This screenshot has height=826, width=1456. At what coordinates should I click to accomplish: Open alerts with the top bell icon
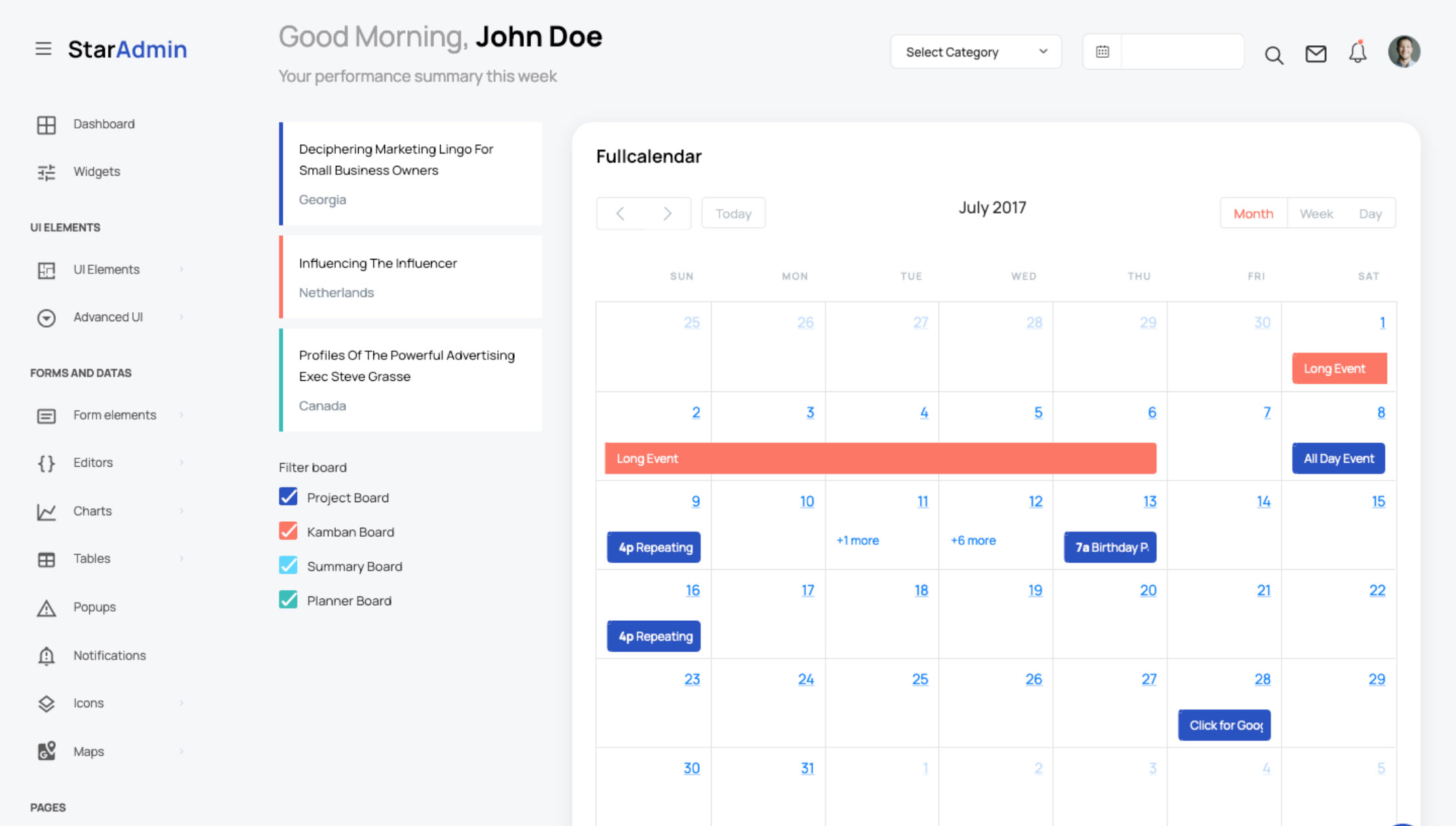[1358, 52]
